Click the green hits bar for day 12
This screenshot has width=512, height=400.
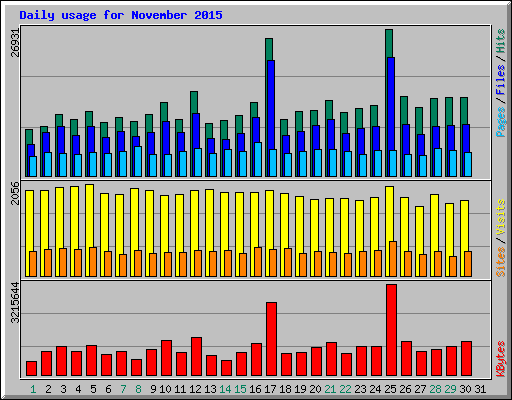tap(194, 102)
